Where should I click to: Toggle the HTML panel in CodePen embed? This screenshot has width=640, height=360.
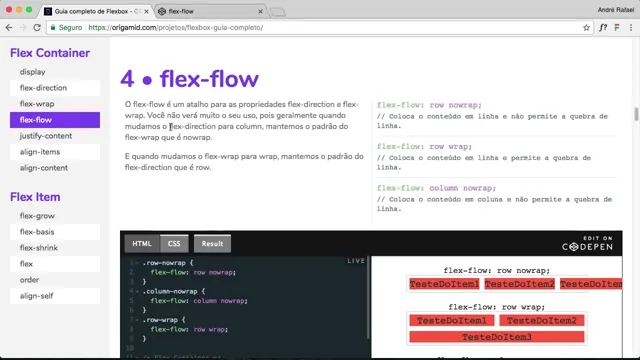142,244
